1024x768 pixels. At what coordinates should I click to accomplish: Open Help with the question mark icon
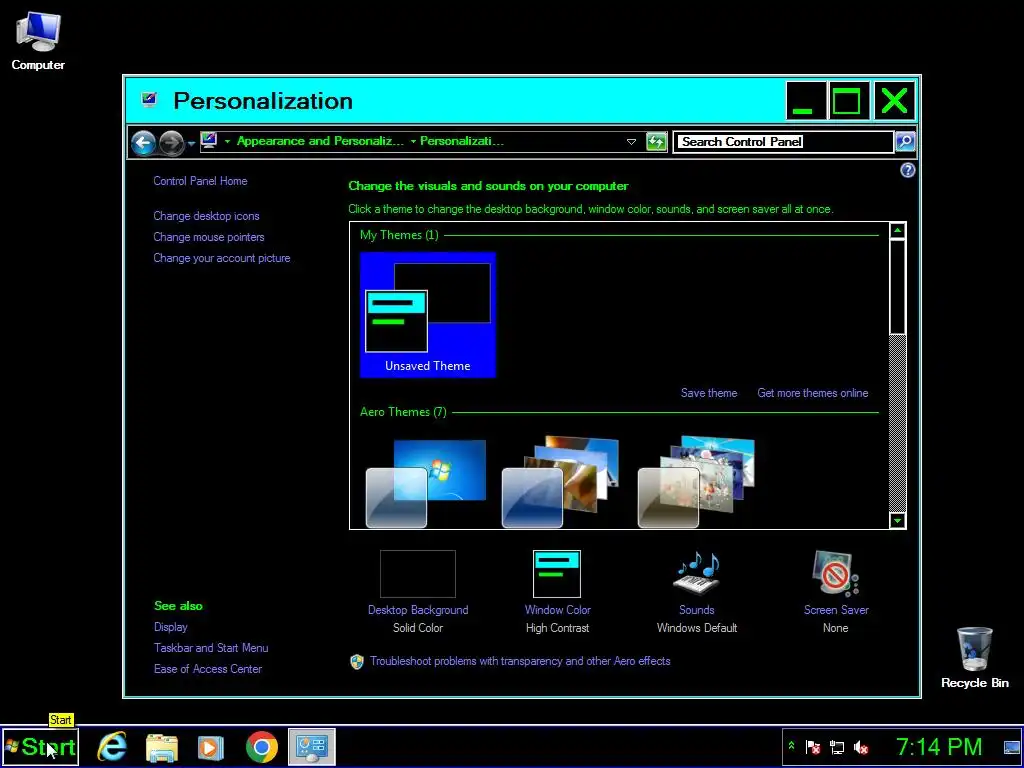pyautogui.click(x=907, y=170)
